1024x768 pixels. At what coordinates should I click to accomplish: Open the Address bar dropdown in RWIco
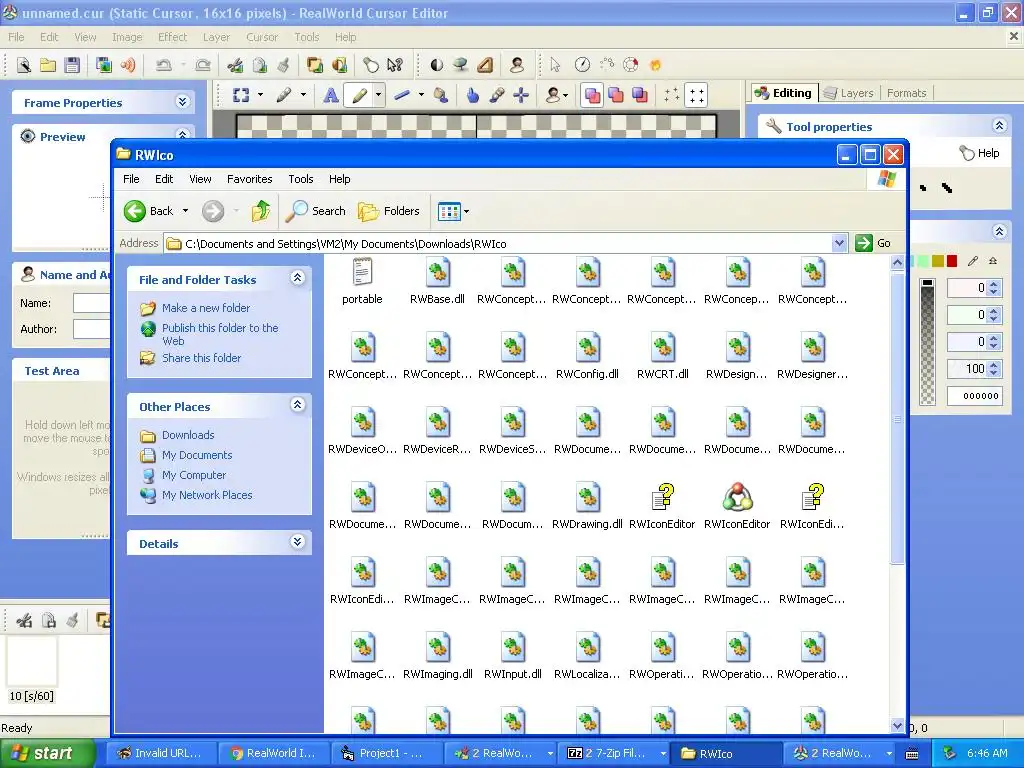pos(840,244)
